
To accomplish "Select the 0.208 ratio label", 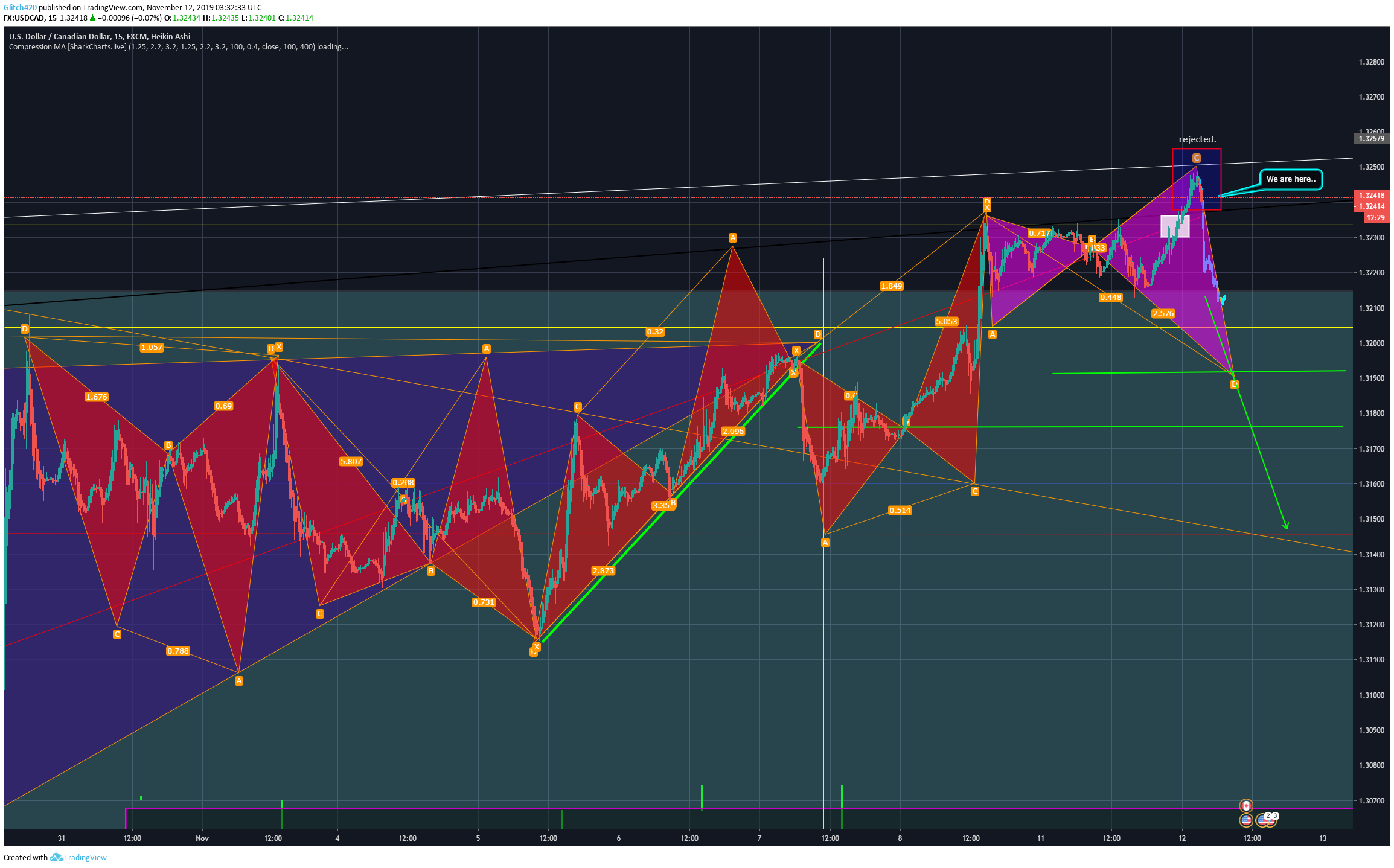I will (x=403, y=483).
